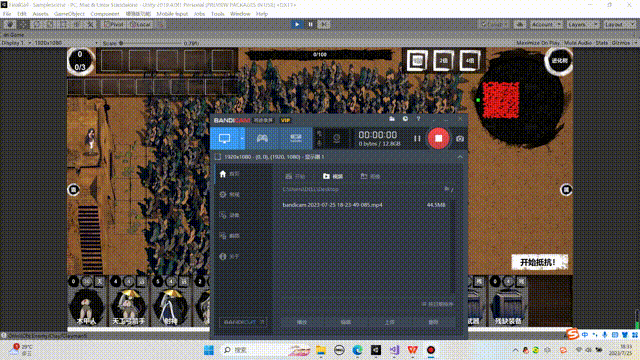Click Unity editor Pause button
The width and height of the screenshot is (640, 360).
pyautogui.click(x=310, y=24)
